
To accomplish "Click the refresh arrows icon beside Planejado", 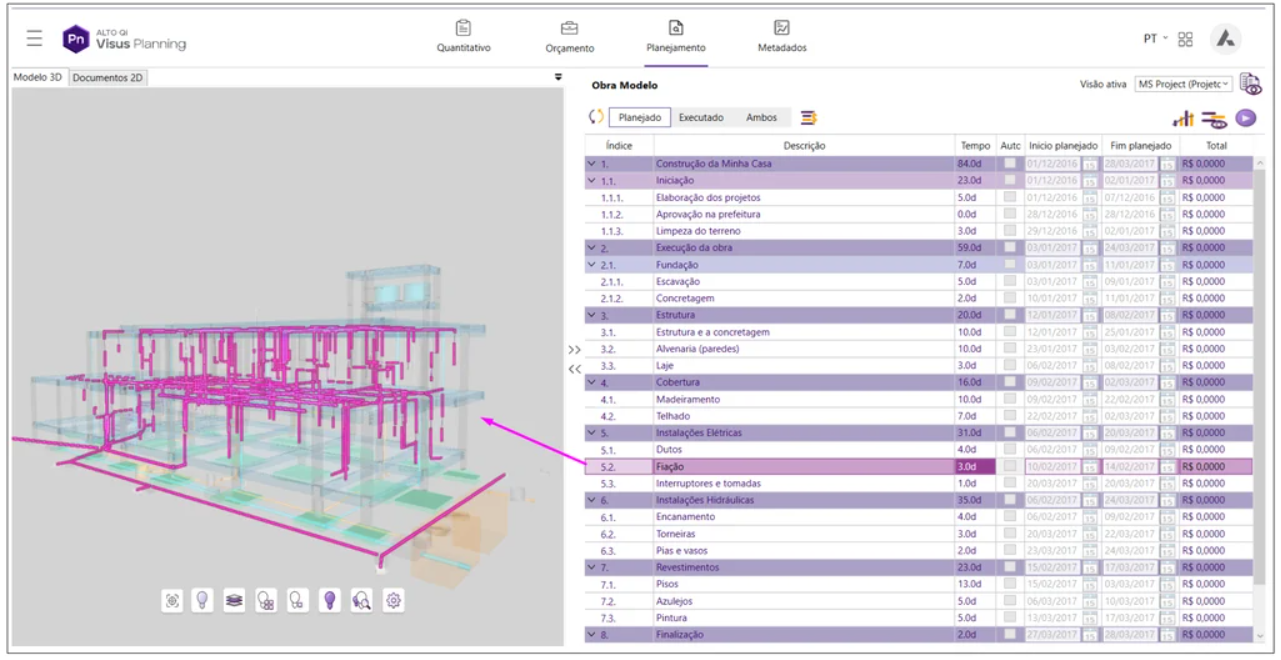I will pyautogui.click(x=596, y=117).
